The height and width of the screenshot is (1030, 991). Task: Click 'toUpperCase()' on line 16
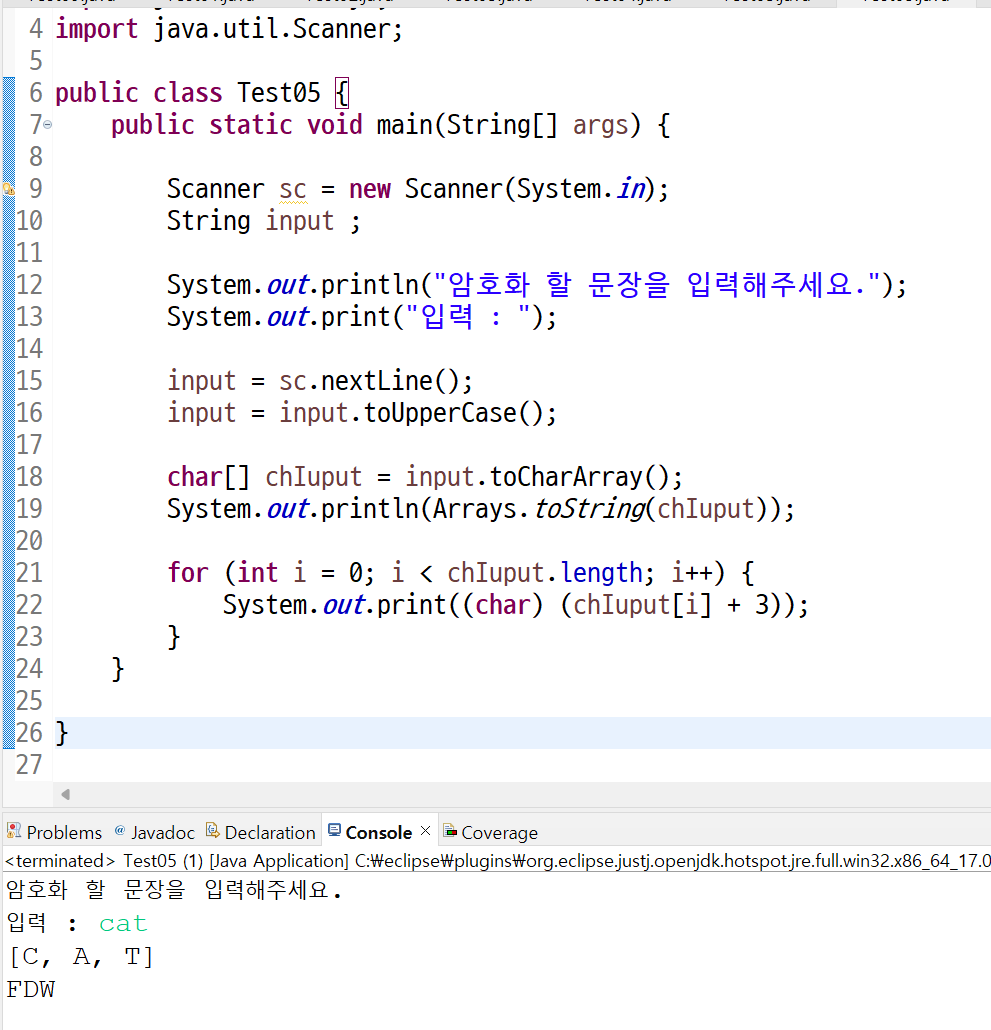[453, 413]
